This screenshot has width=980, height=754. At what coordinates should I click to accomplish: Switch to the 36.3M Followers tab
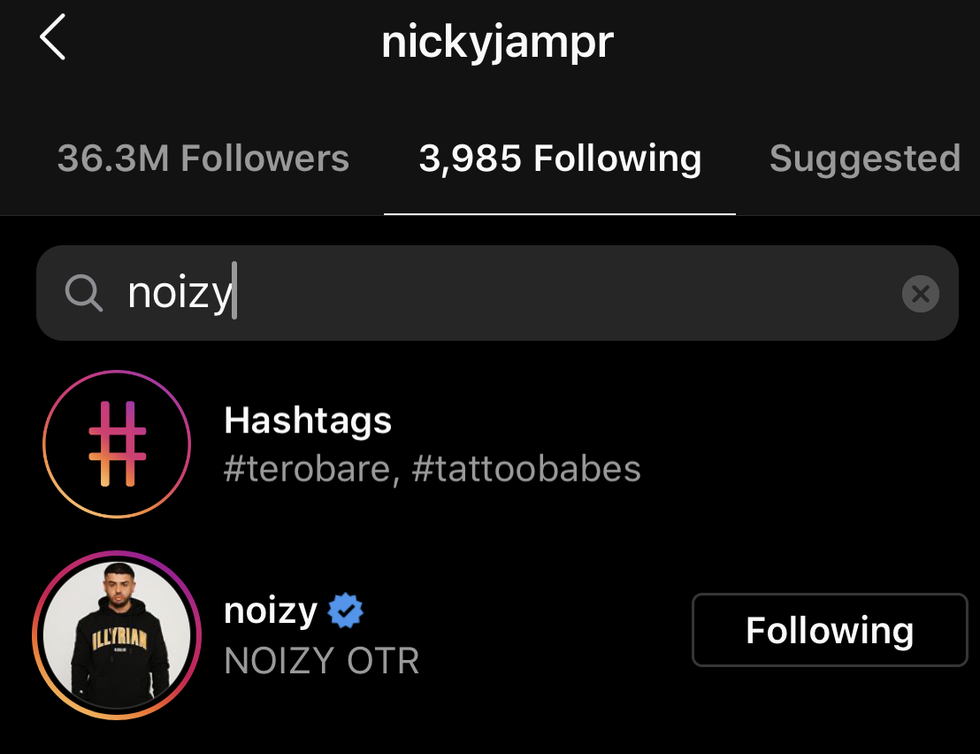pos(203,159)
